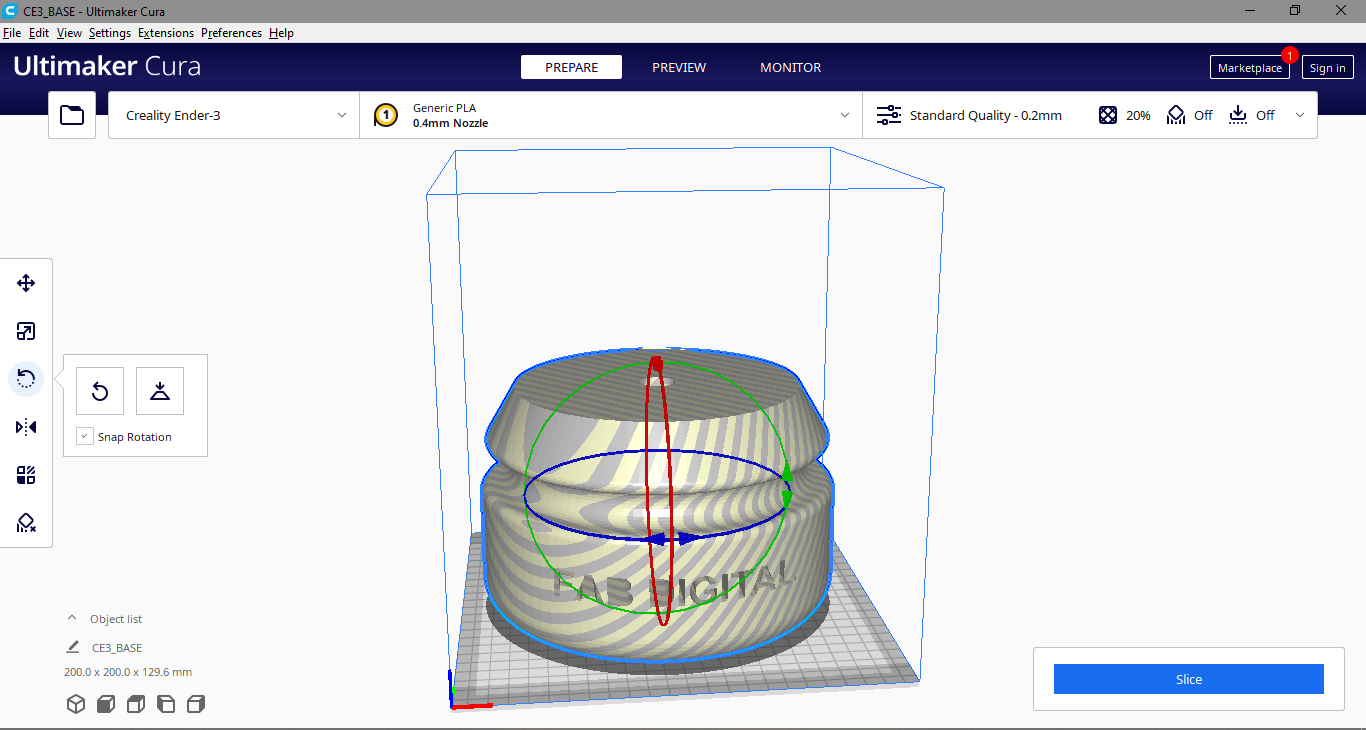The image size is (1366, 730).
Task: Switch to the PREVIEW stage tab
Action: [679, 67]
